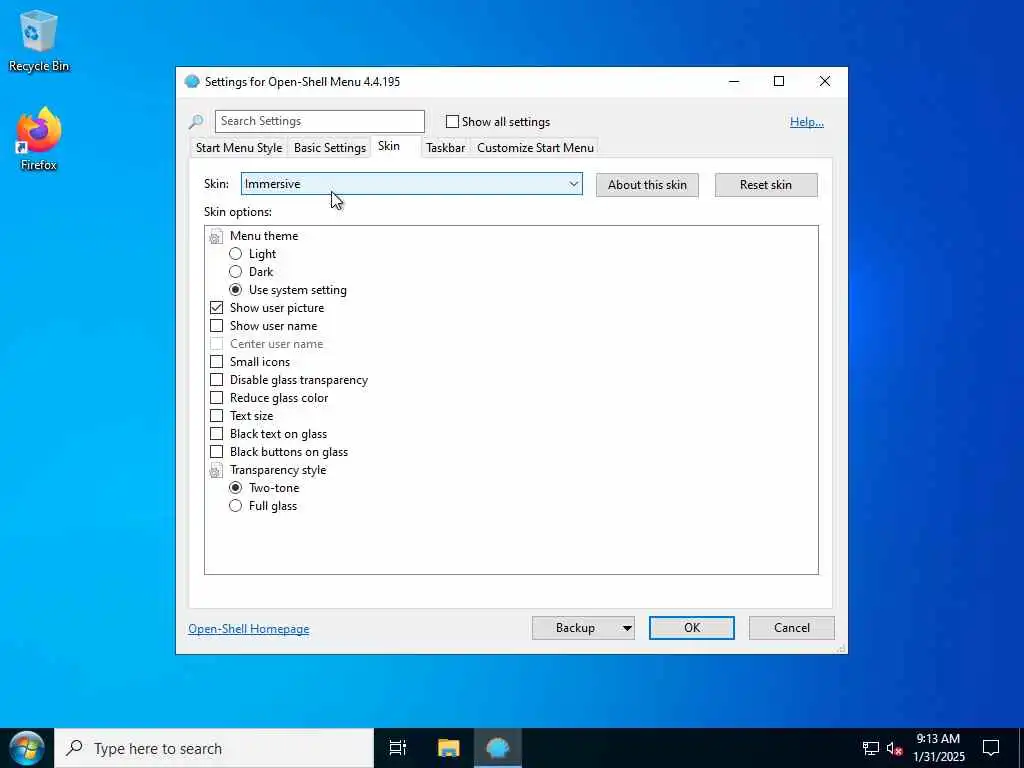Open Customize Start Menu tab

point(536,148)
